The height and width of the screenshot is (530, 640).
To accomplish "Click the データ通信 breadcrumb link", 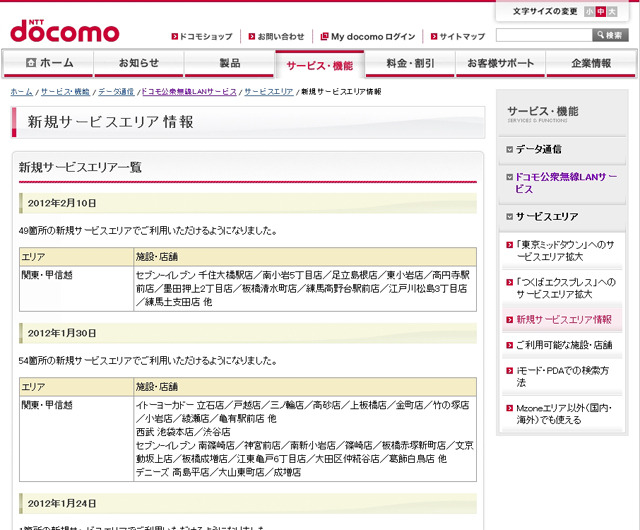I will coord(116,92).
